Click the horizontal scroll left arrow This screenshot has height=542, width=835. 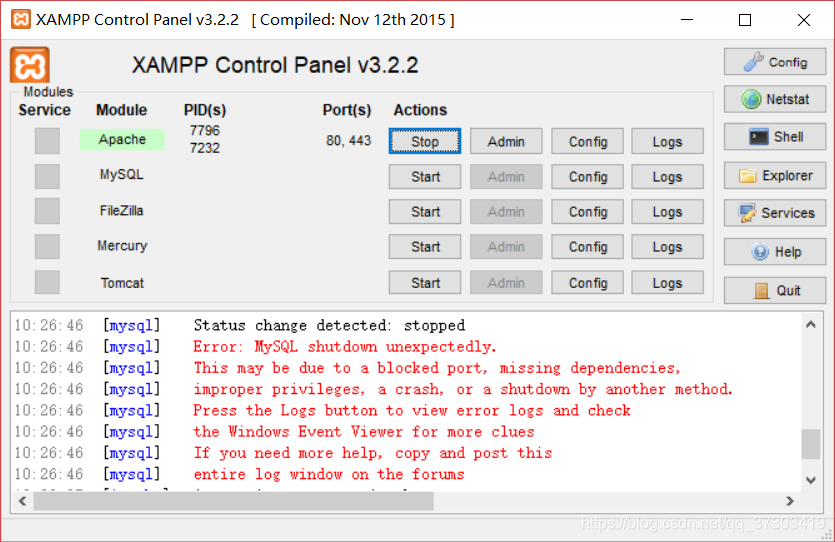click(x=22, y=501)
